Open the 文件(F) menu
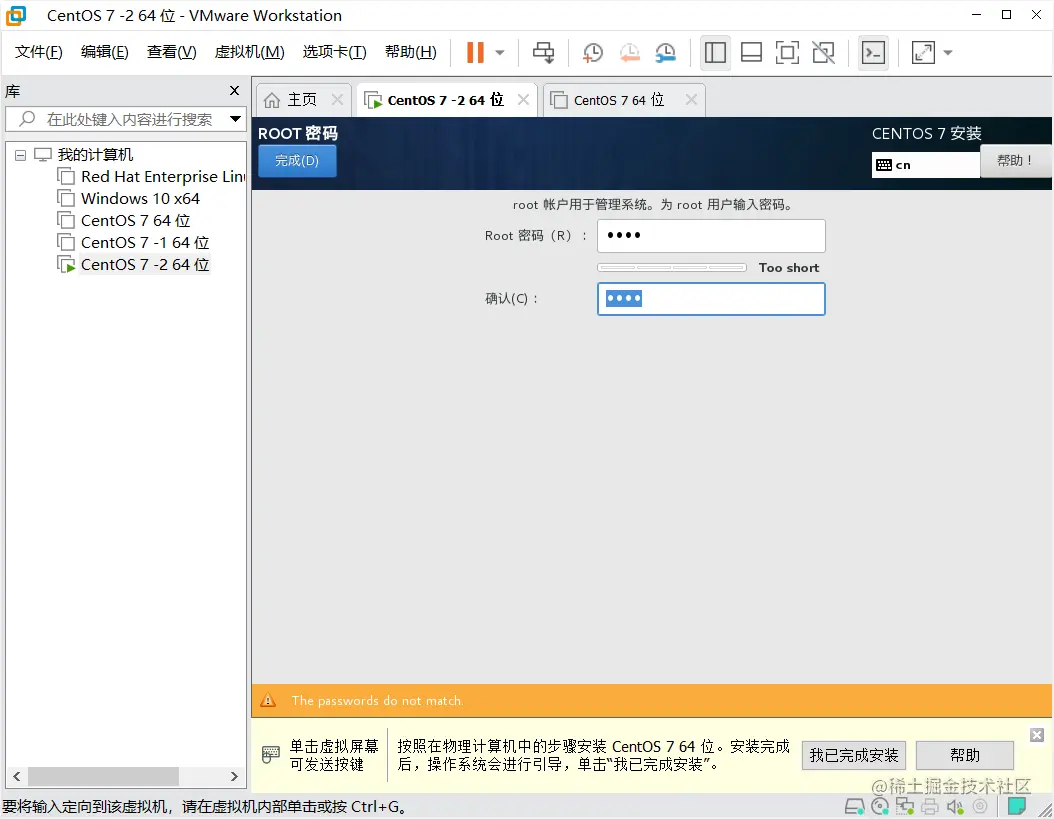This screenshot has height=819, width=1054. (38, 52)
